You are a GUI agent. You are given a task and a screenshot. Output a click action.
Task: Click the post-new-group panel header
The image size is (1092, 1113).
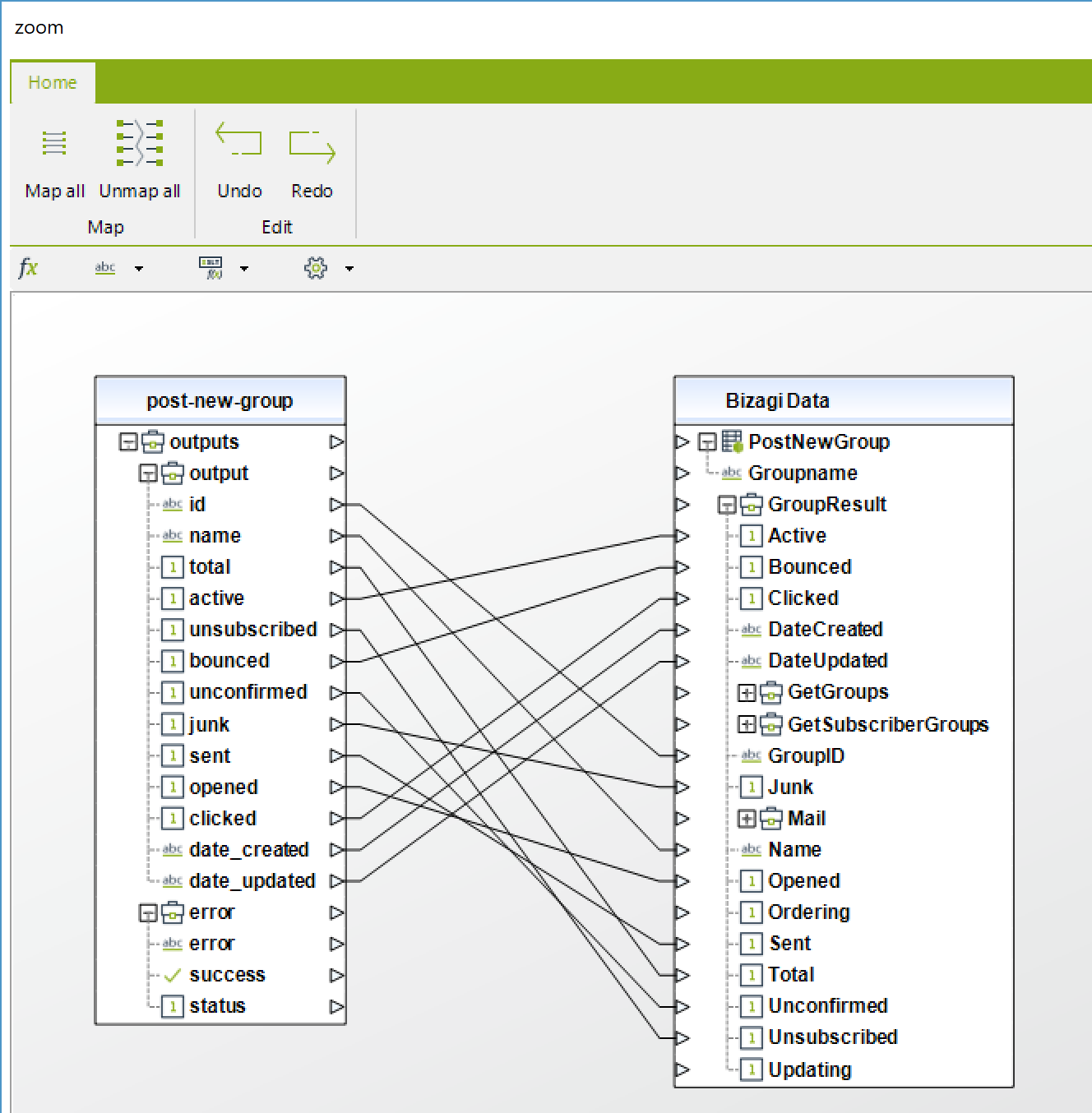tap(220, 401)
